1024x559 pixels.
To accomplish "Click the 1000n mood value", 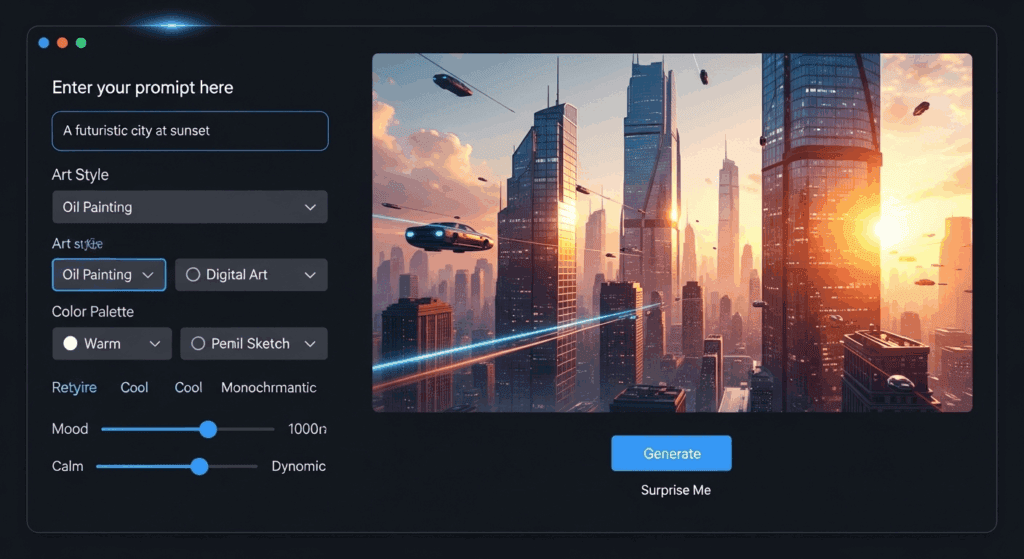I will click(x=307, y=429).
